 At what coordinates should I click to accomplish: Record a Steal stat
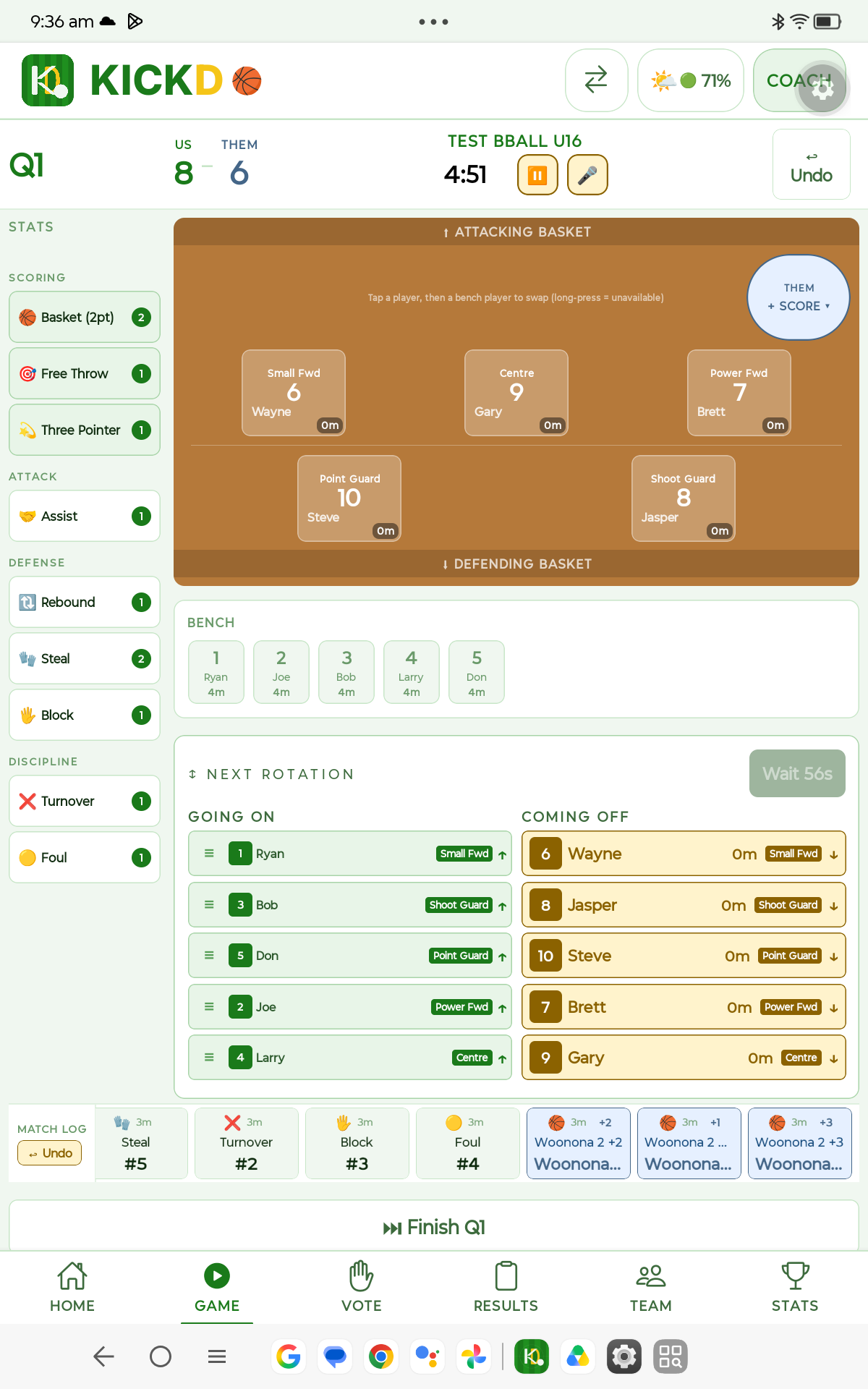pyautogui.click(x=85, y=658)
